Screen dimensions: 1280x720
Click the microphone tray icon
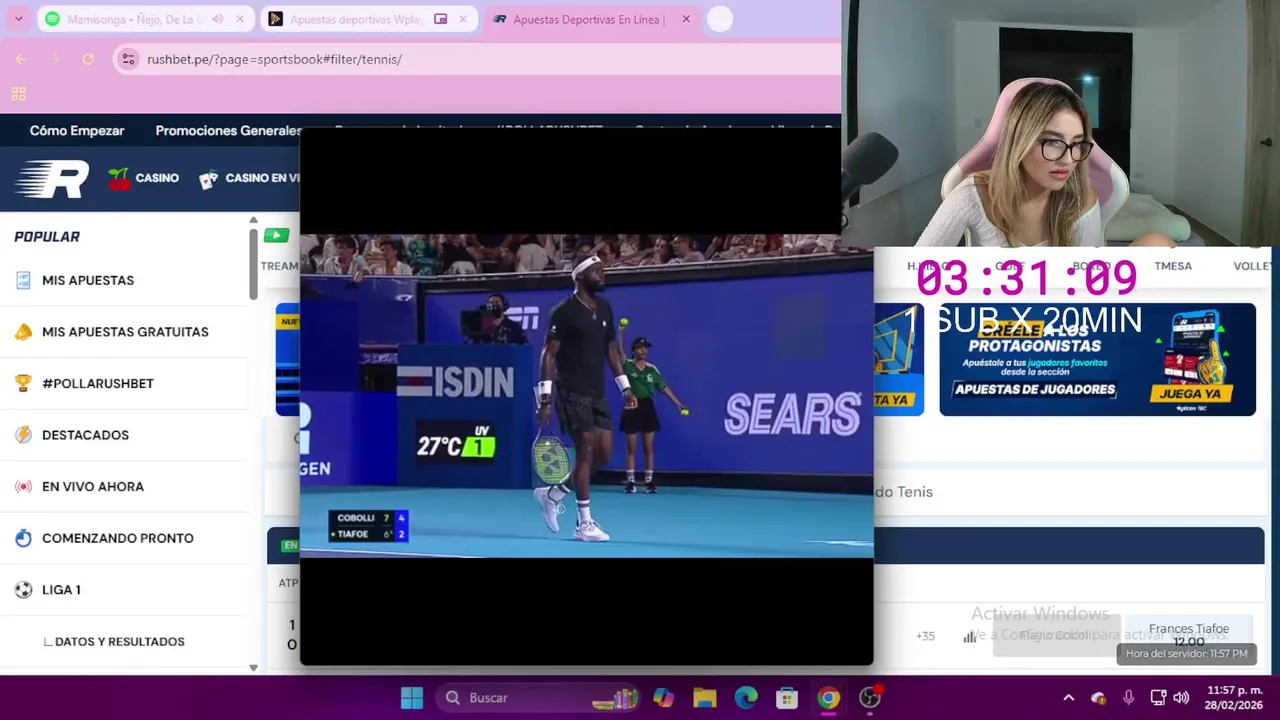[1128, 698]
